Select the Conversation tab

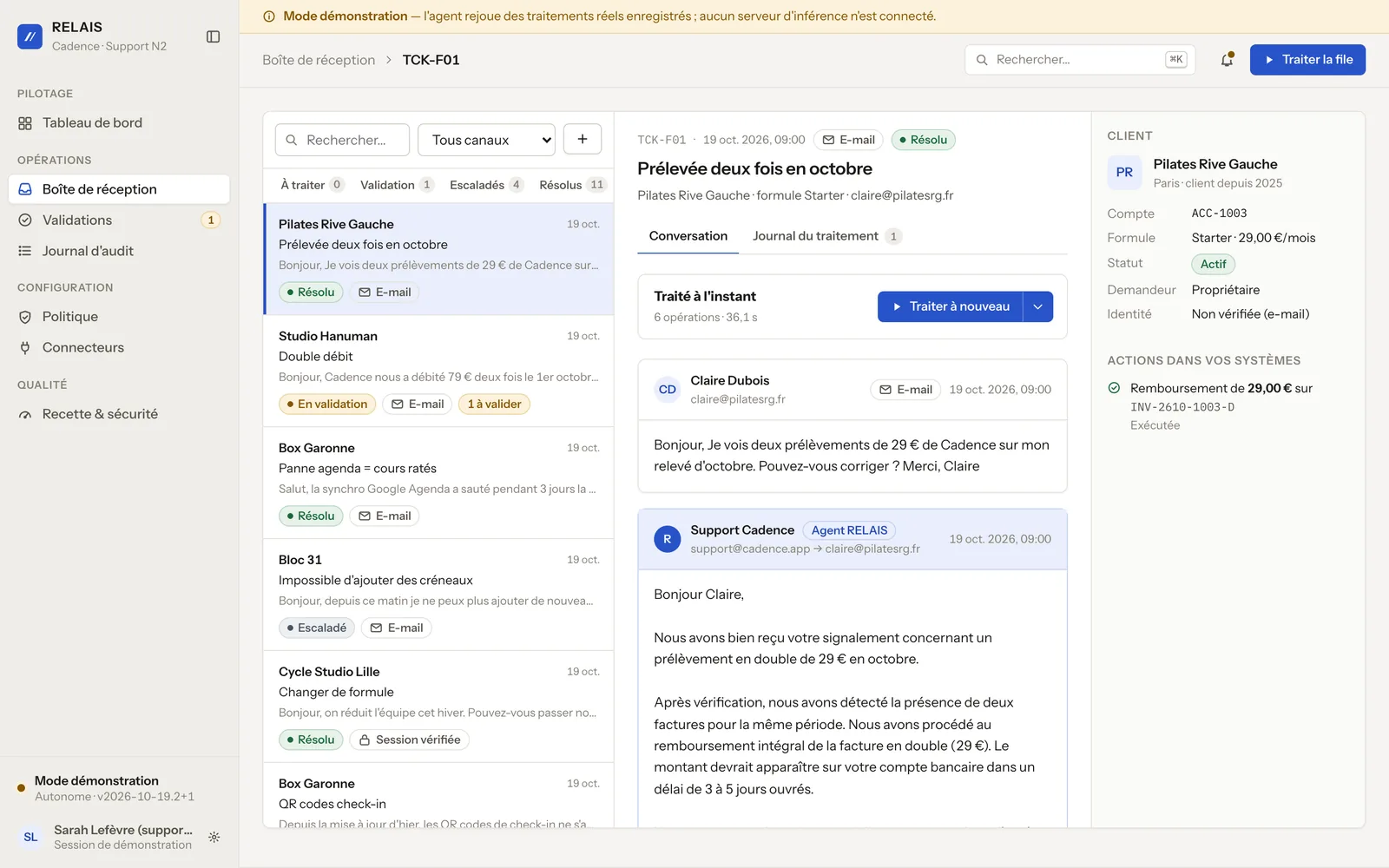(688, 236)
